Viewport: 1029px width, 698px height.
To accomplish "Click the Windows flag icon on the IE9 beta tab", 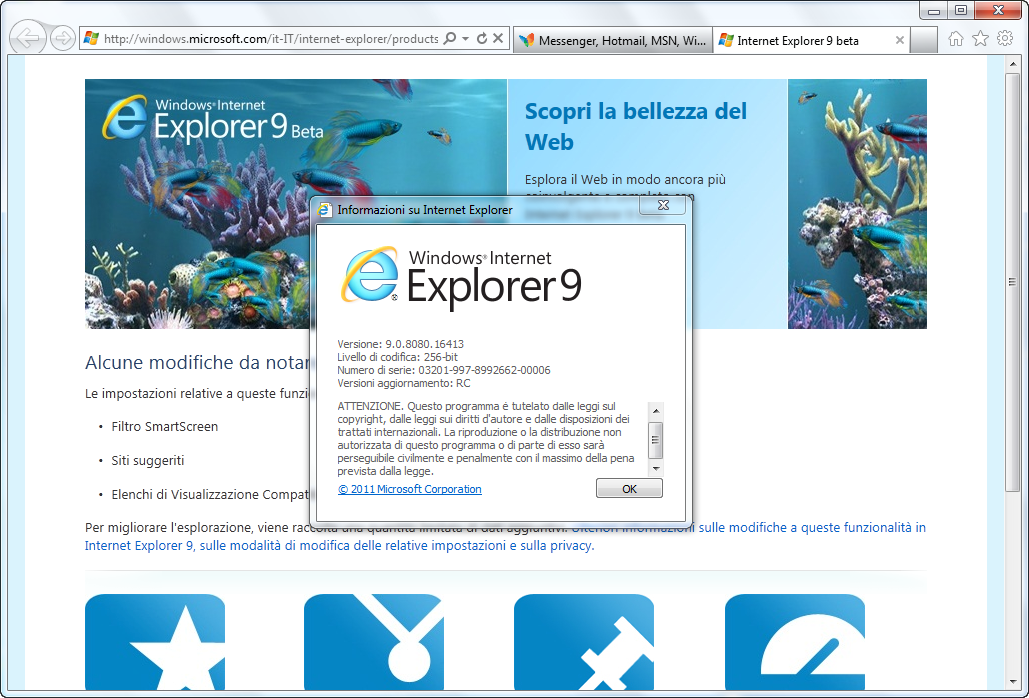I will (x=725, y=41).
